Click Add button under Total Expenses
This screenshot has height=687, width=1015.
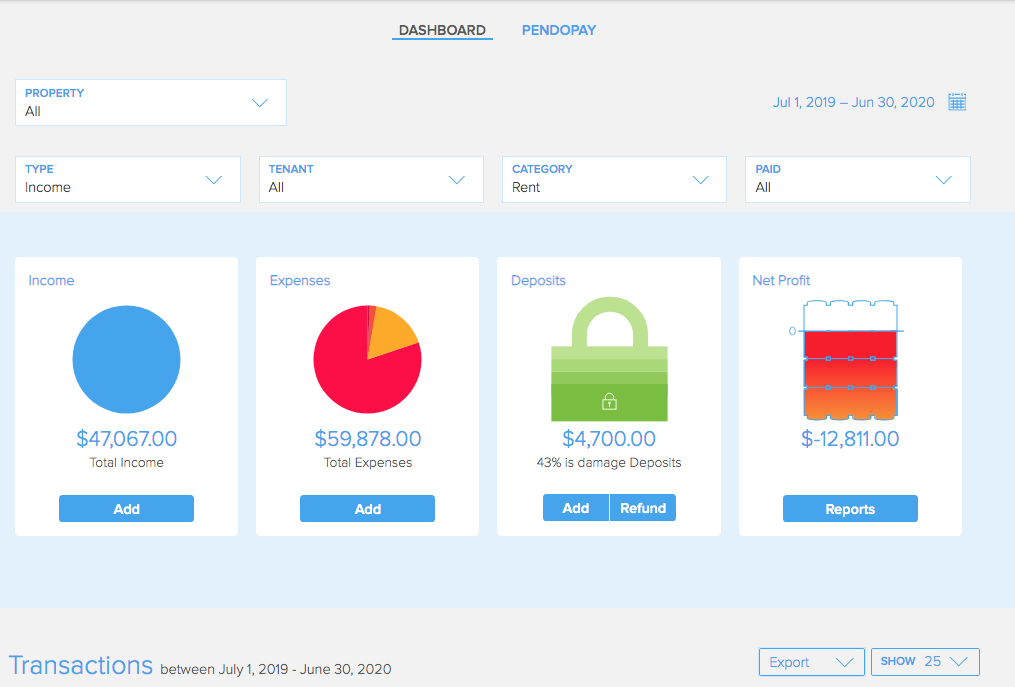click(x=367, y=509)
